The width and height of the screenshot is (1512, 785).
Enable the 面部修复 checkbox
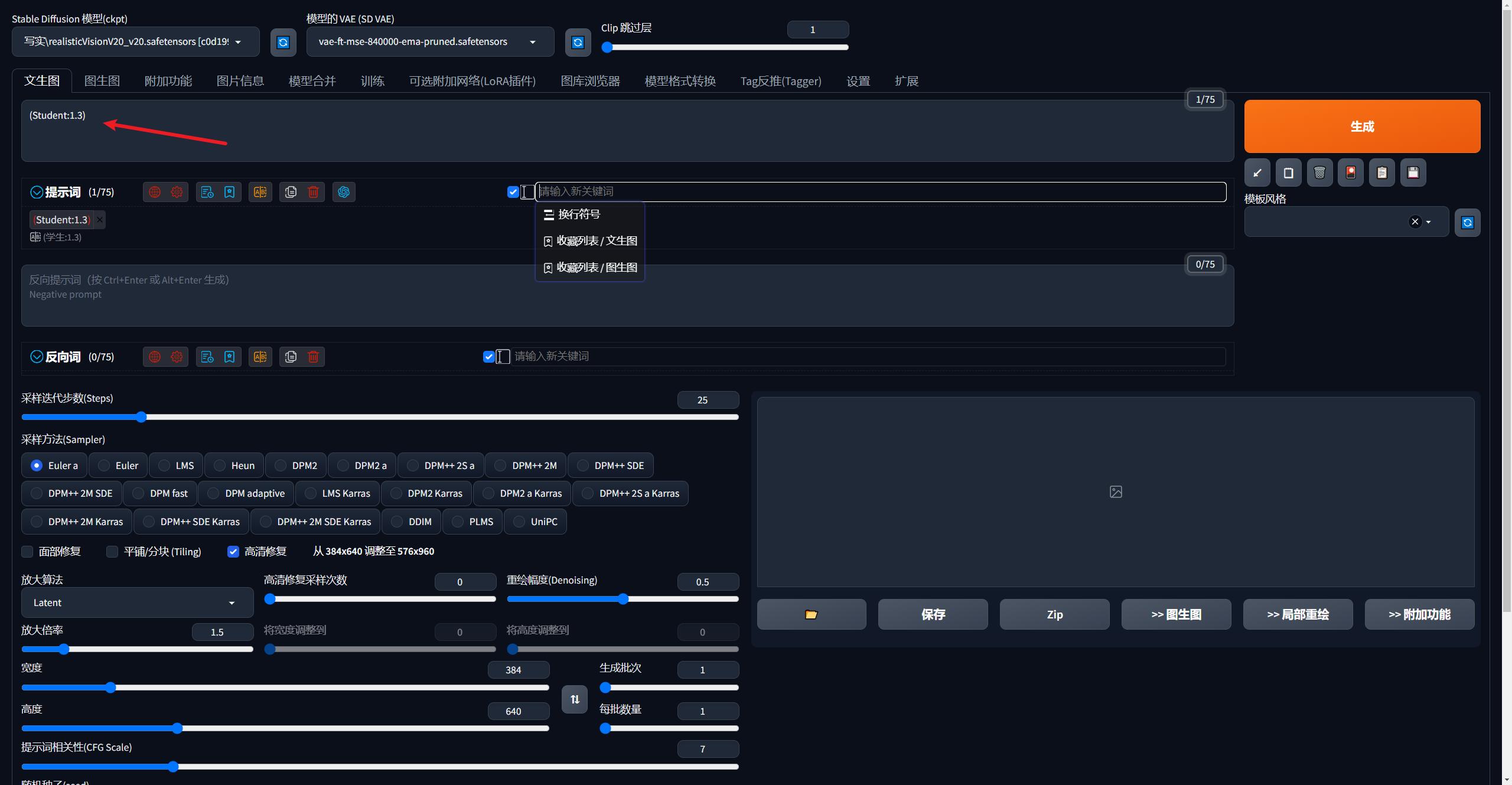coord(27,551)
